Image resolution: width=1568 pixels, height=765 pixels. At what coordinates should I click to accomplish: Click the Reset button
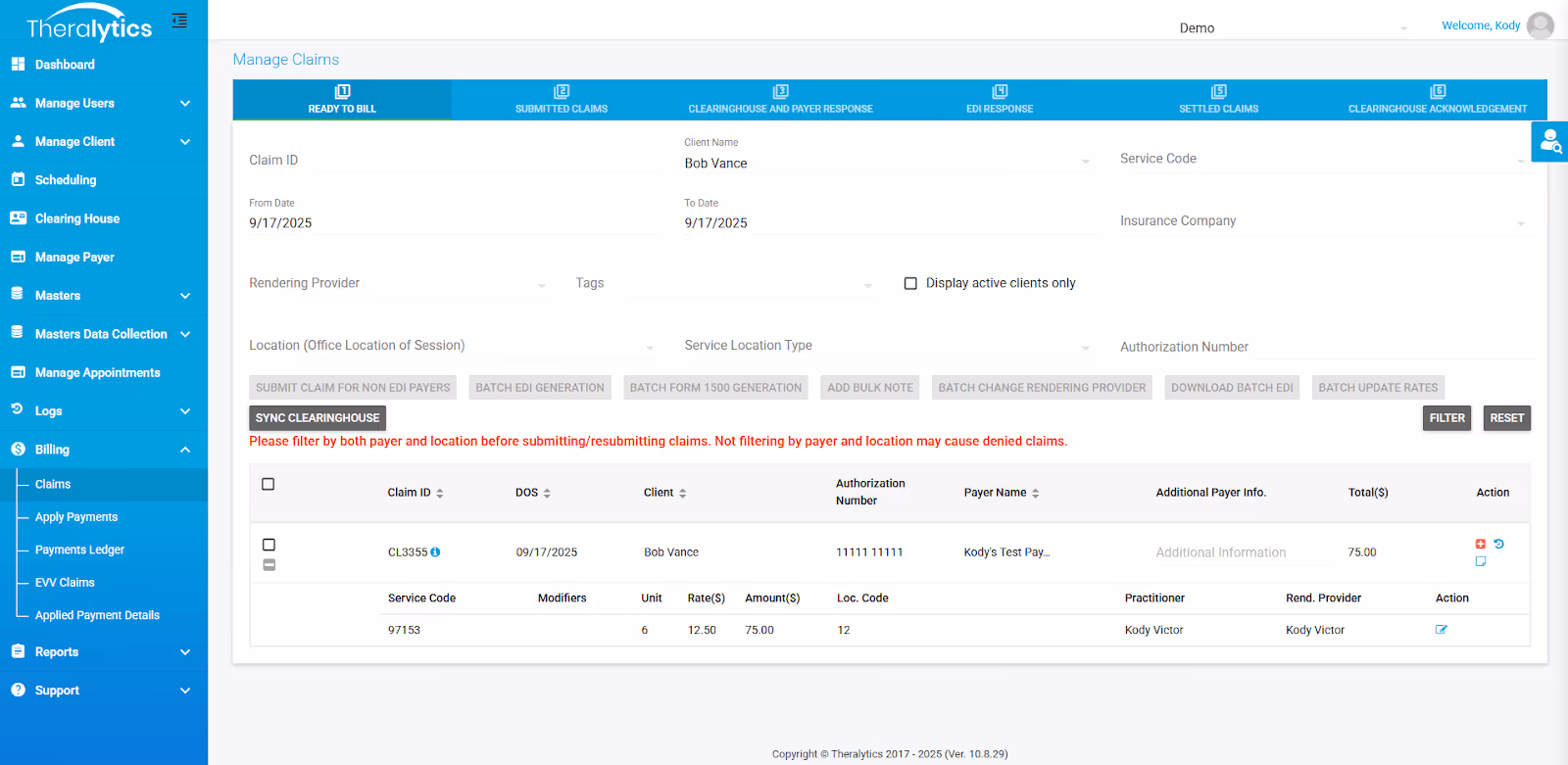[1506, 418]
